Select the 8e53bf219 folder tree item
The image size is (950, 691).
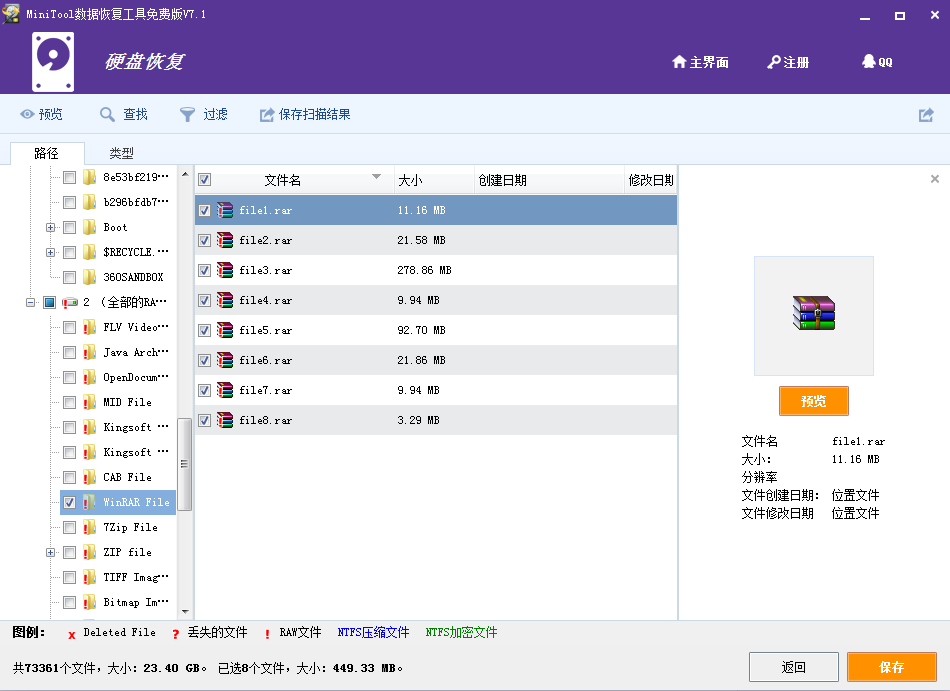[x=136, y=177]
